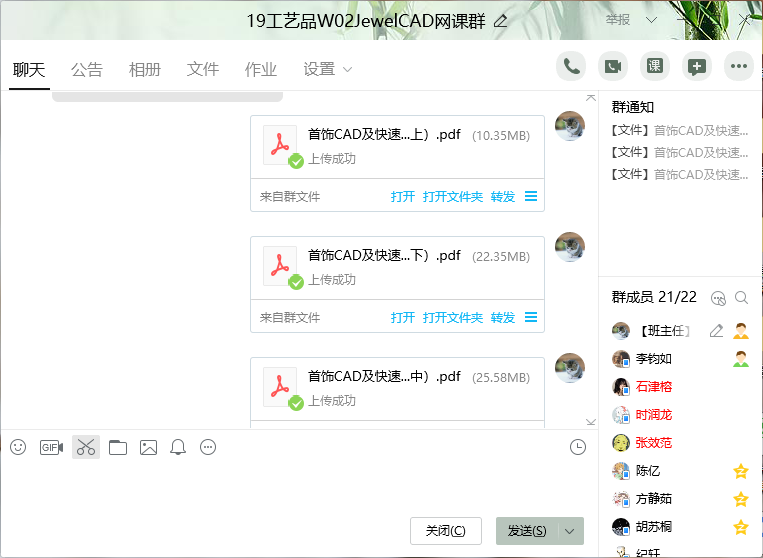Viewport: 763px width, 558px height.
Task: Click 打开 on the 10.35MB file
Action: tap(402, 197)
